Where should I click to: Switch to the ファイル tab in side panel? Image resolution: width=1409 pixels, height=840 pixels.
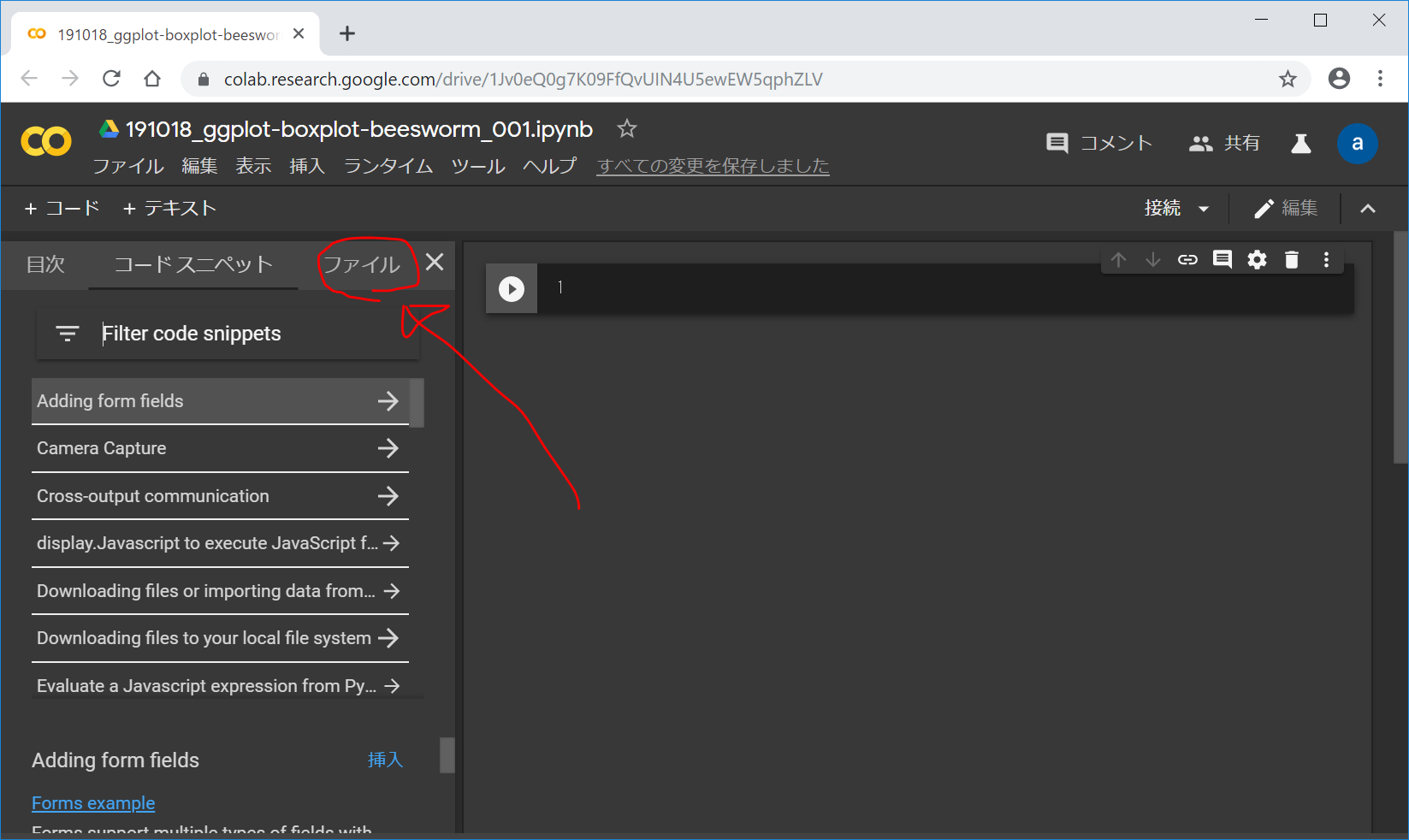[362, 265]
